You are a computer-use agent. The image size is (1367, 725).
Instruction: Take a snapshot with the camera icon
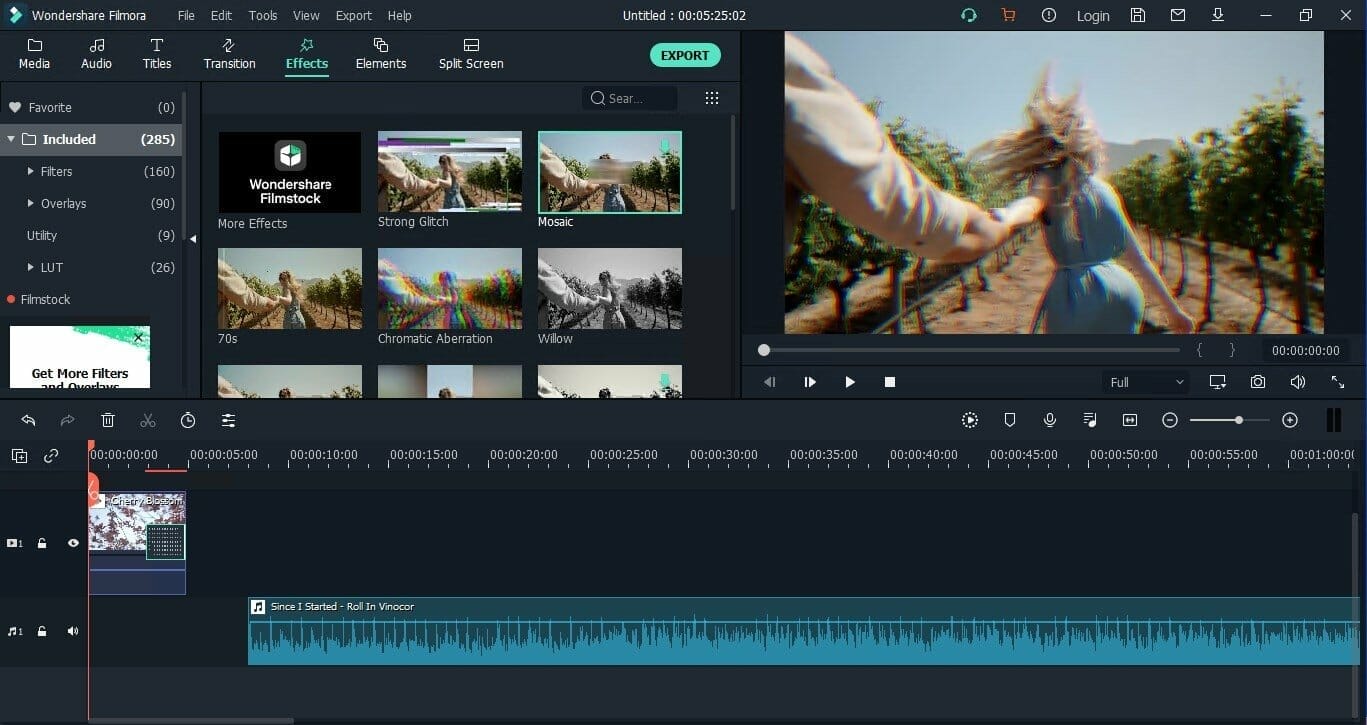point(1258,381)
